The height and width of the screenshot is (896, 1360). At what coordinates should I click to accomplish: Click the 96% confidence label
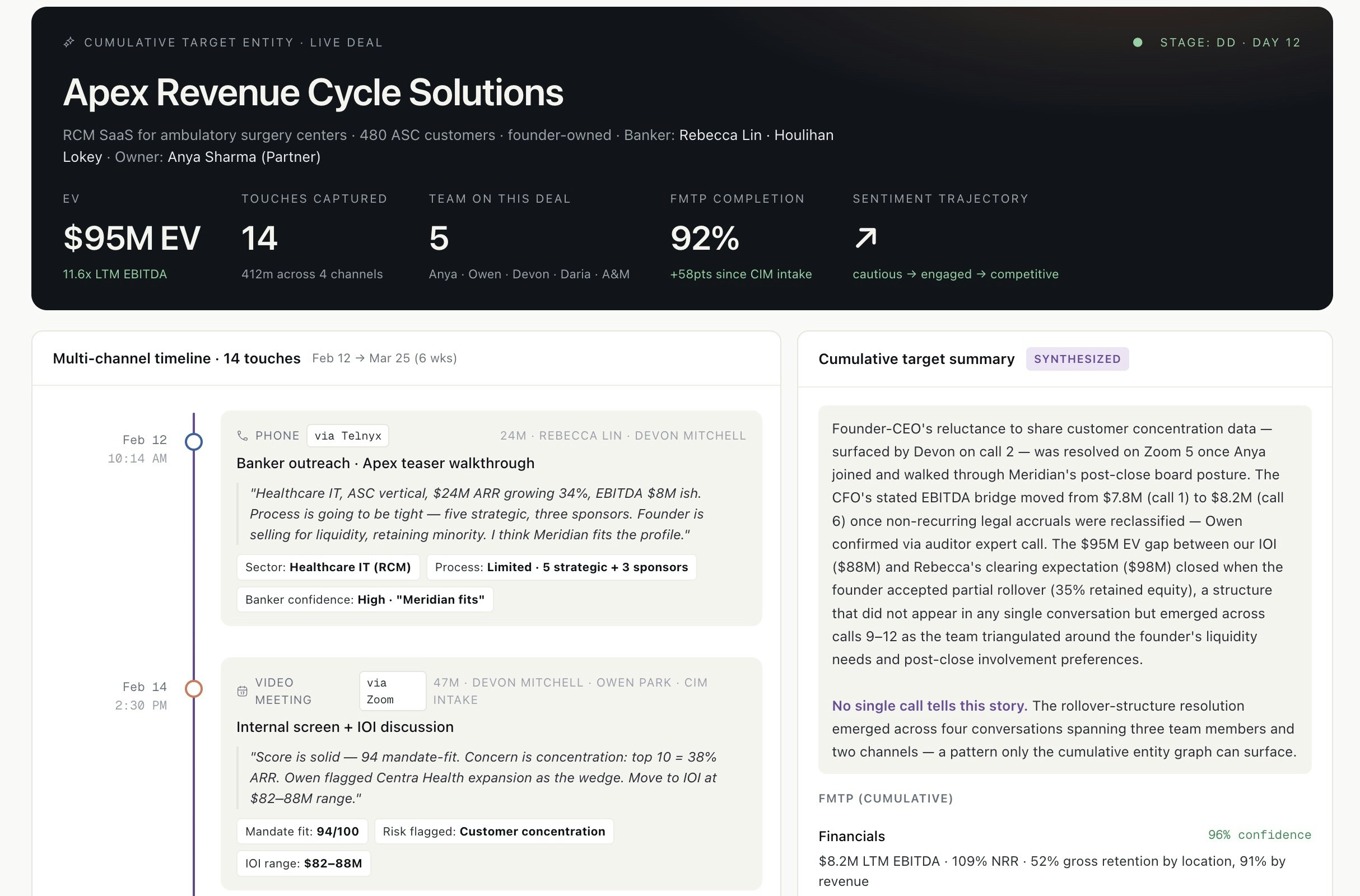coord(1259,835)
